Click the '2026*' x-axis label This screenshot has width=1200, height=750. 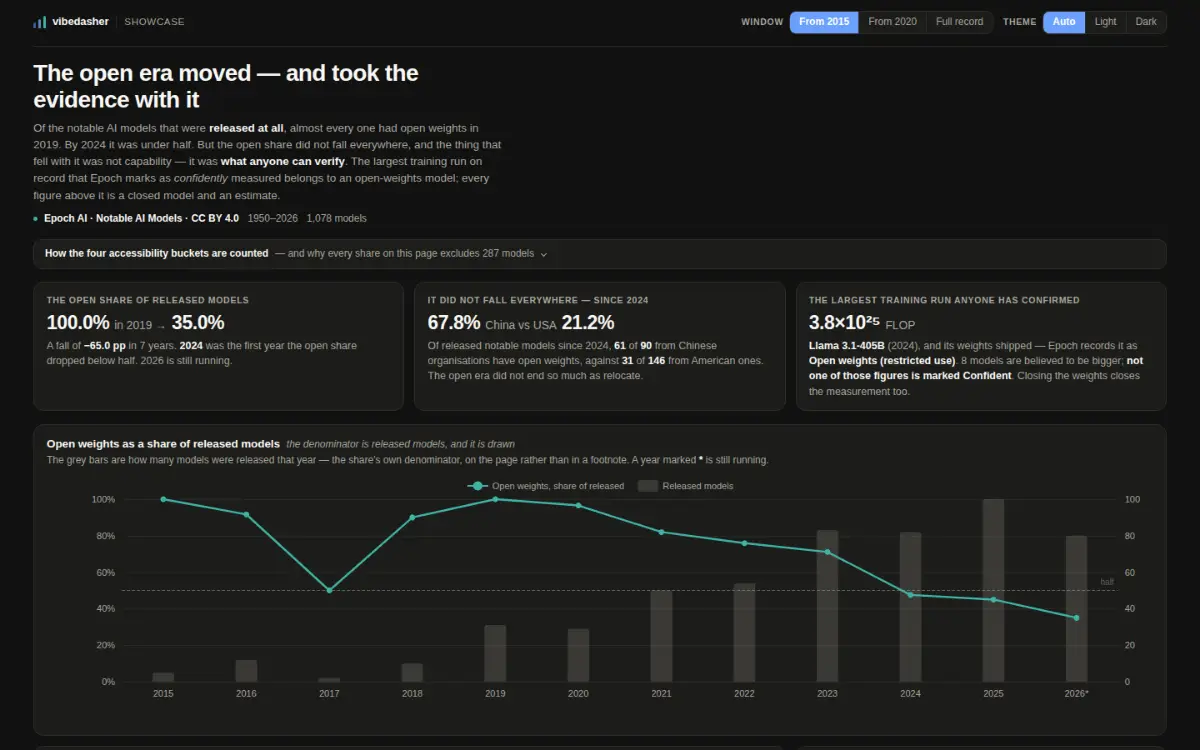point(1076,693)
